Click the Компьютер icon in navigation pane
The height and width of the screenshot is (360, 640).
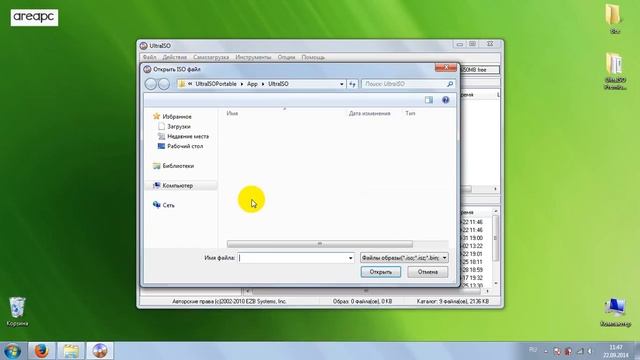click(x=156, y=185)
